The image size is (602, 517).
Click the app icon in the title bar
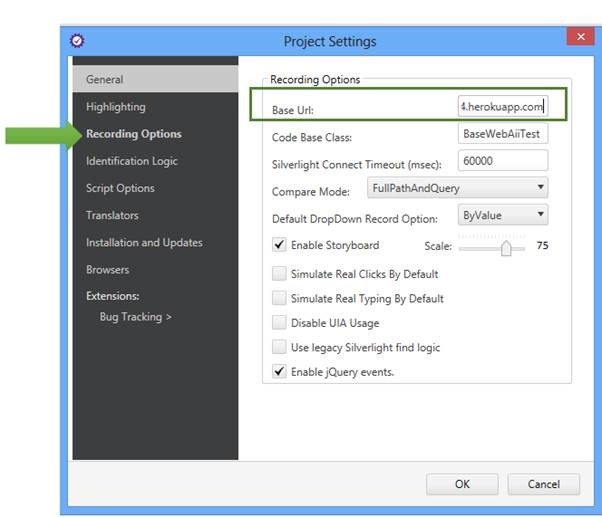pyautogui.click(x=77, y=41)
